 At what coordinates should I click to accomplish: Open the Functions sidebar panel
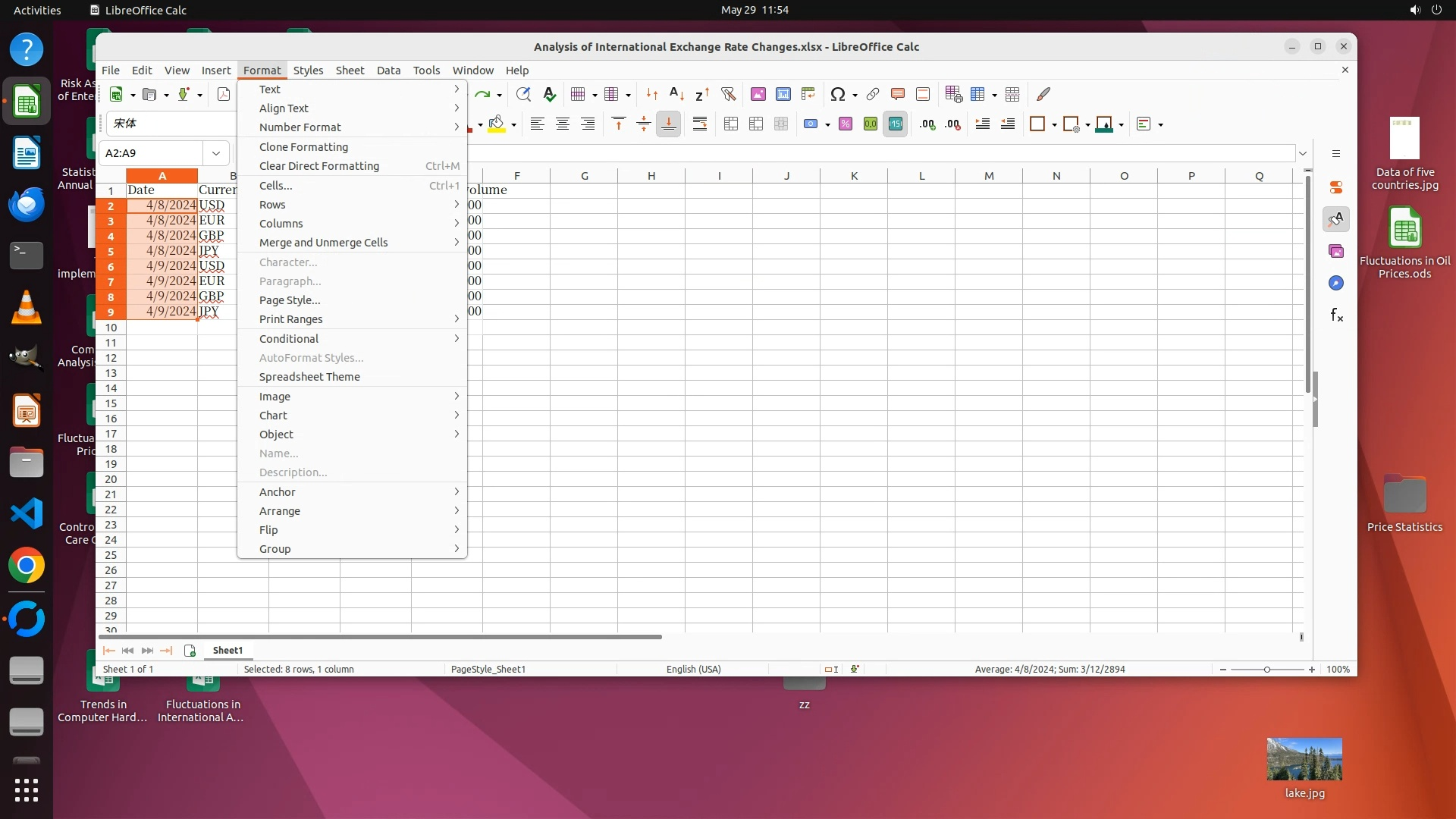click(1336, 315)
